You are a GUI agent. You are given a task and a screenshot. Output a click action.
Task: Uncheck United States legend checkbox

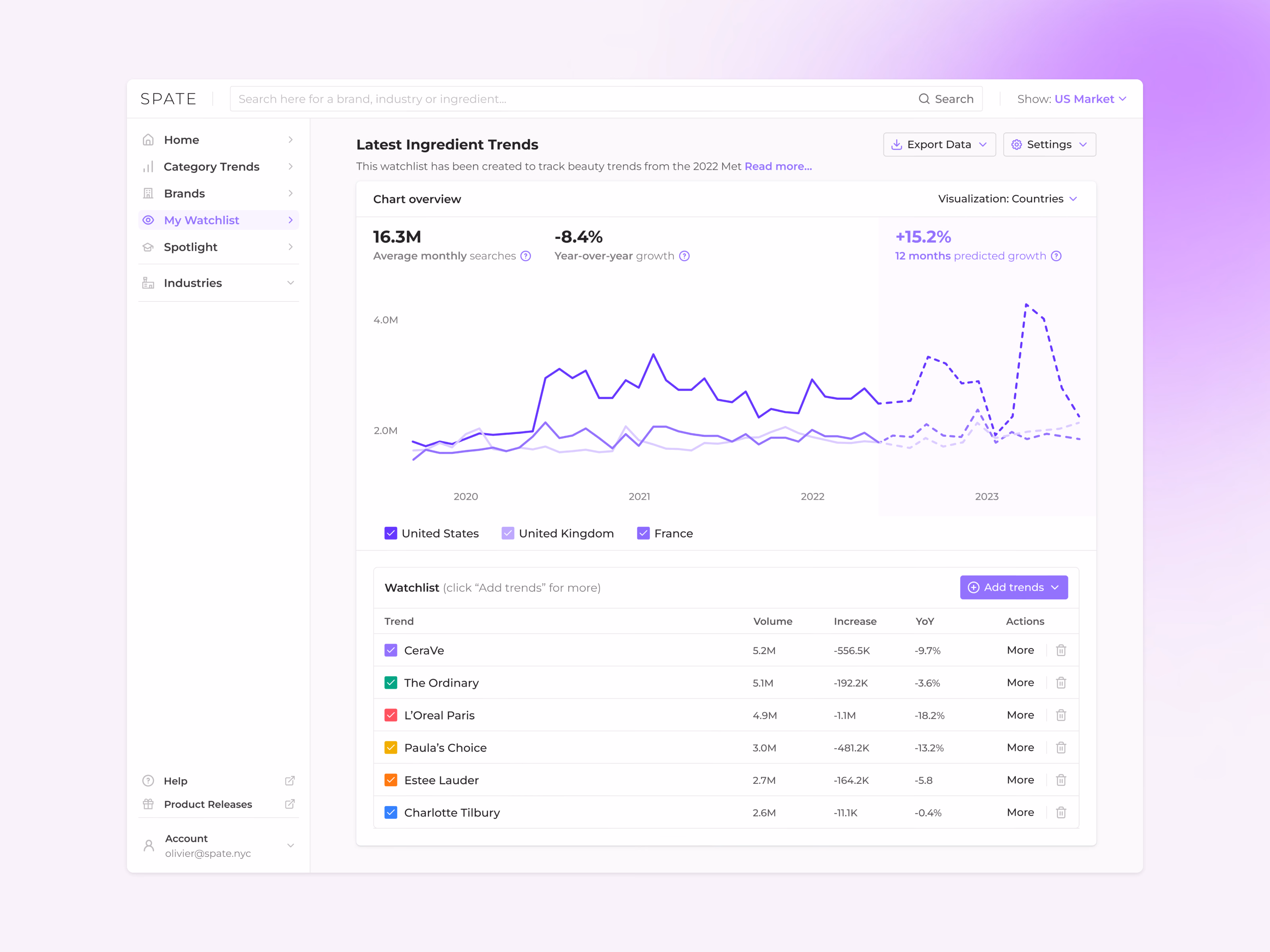pyautogui.click(x=391, y=533)
